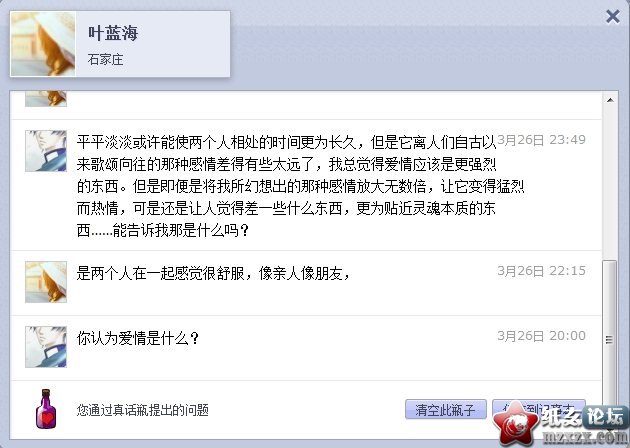Click the timestamp 3月26日 22:15
The image size is (630, 448).
[541, 270]
